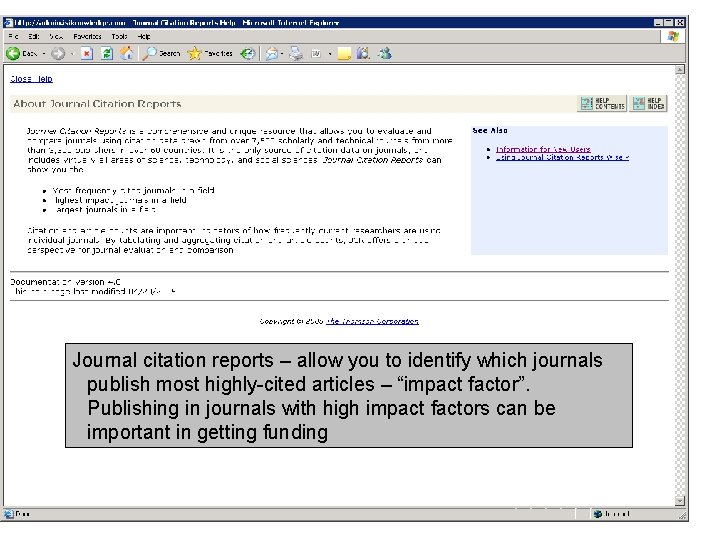Click the Close Help link

(x=31, y=79)
